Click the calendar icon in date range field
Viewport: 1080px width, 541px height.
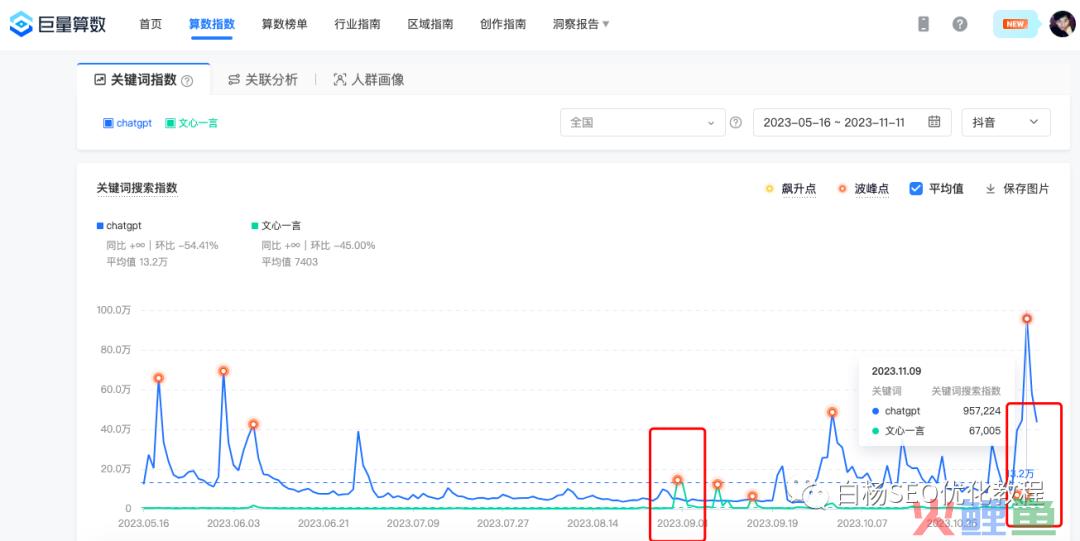[x=934, y=122]
